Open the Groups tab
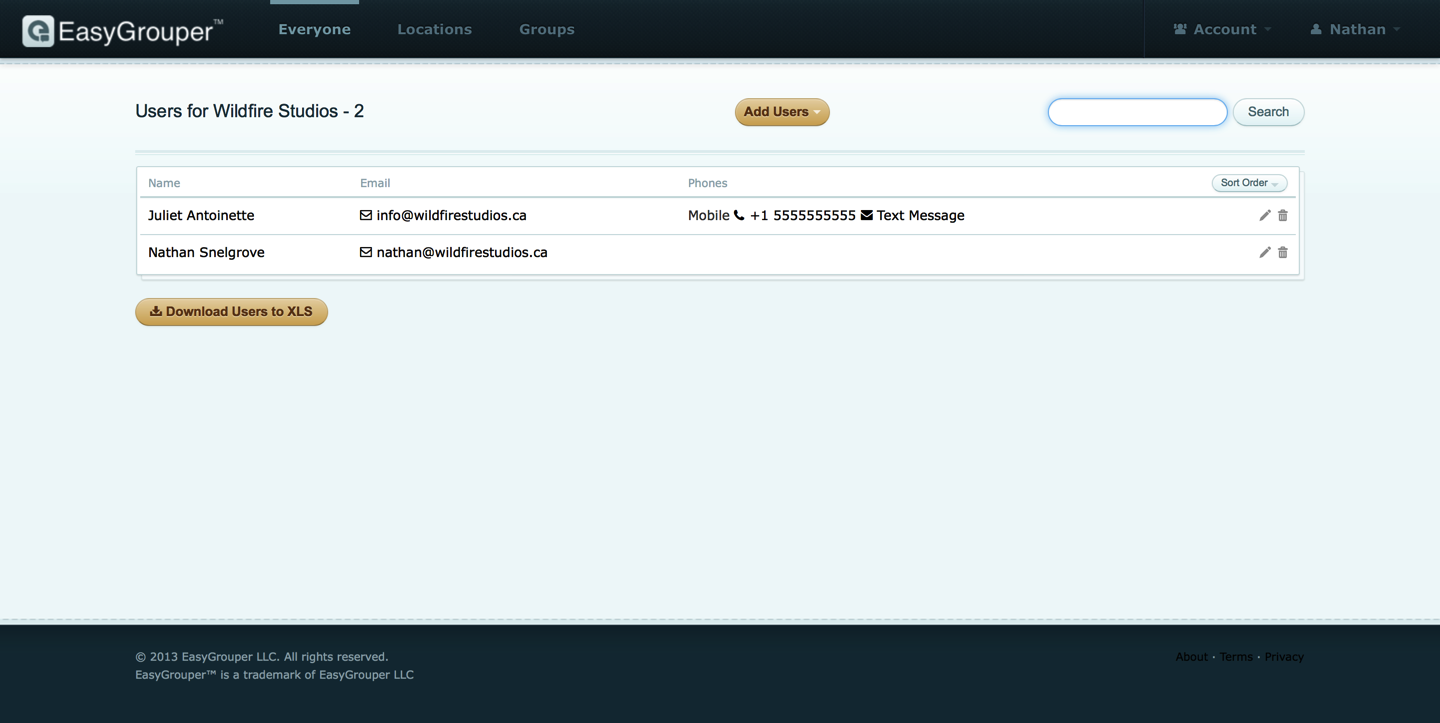The image size is (1440, 723). point(547,29)
